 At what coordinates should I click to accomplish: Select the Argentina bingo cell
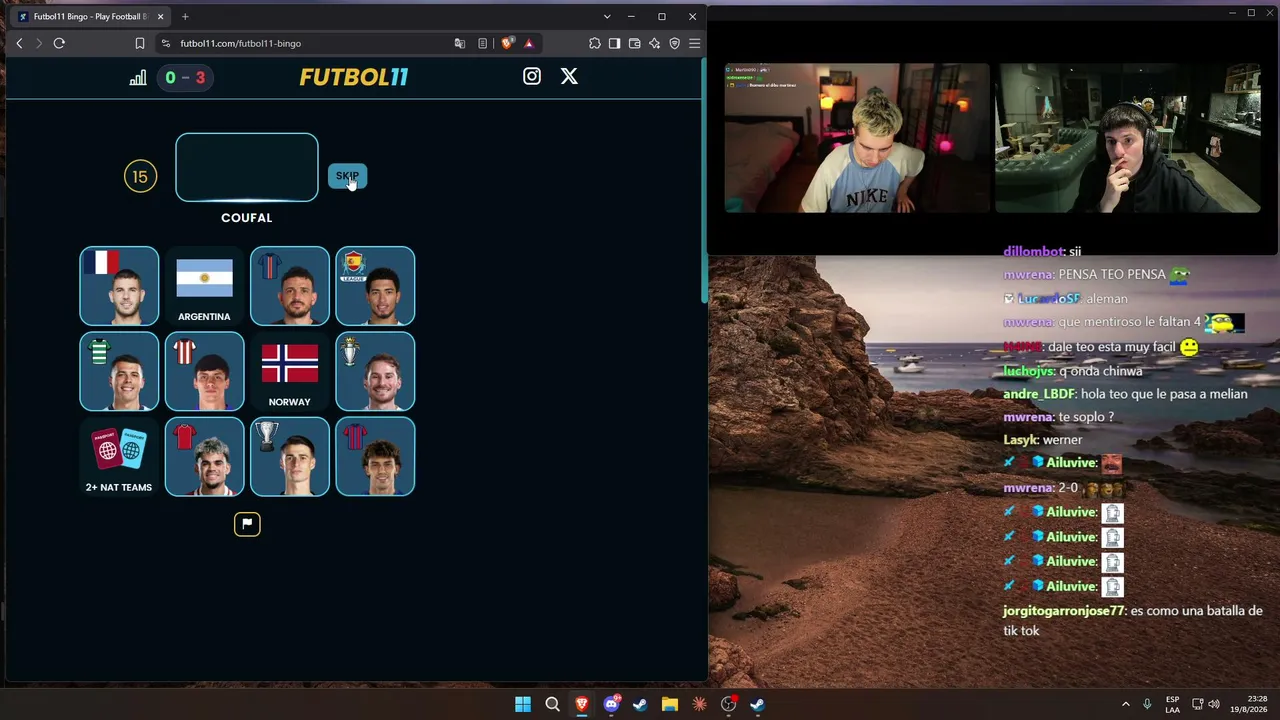pos(204,286)
